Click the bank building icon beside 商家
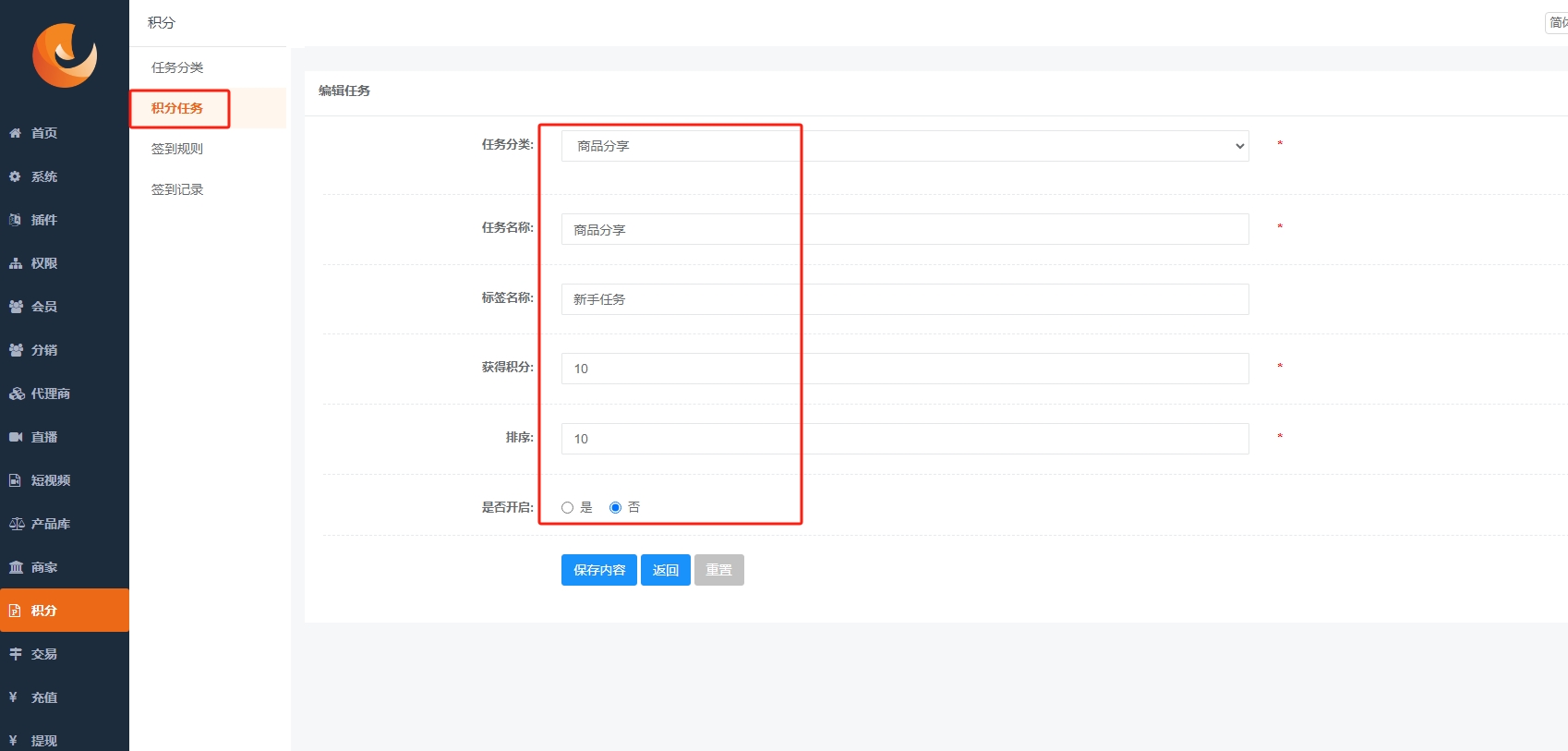This screenshot has height=751, width=1568. (x=16, y=567)
